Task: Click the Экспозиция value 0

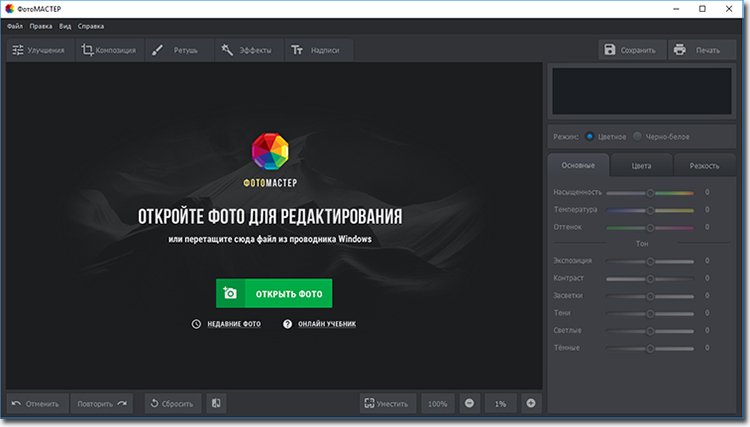Action: (707, 261)
